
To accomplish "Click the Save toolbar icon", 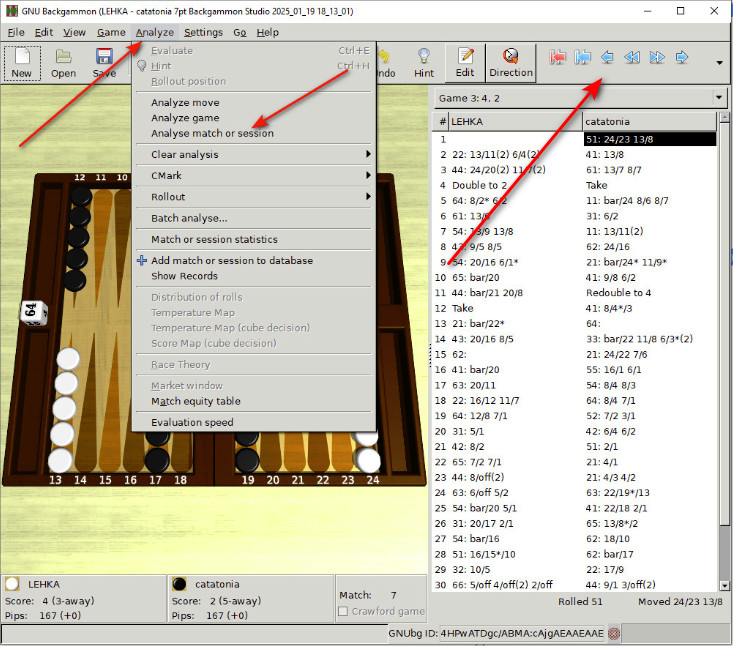I will 104,63.
